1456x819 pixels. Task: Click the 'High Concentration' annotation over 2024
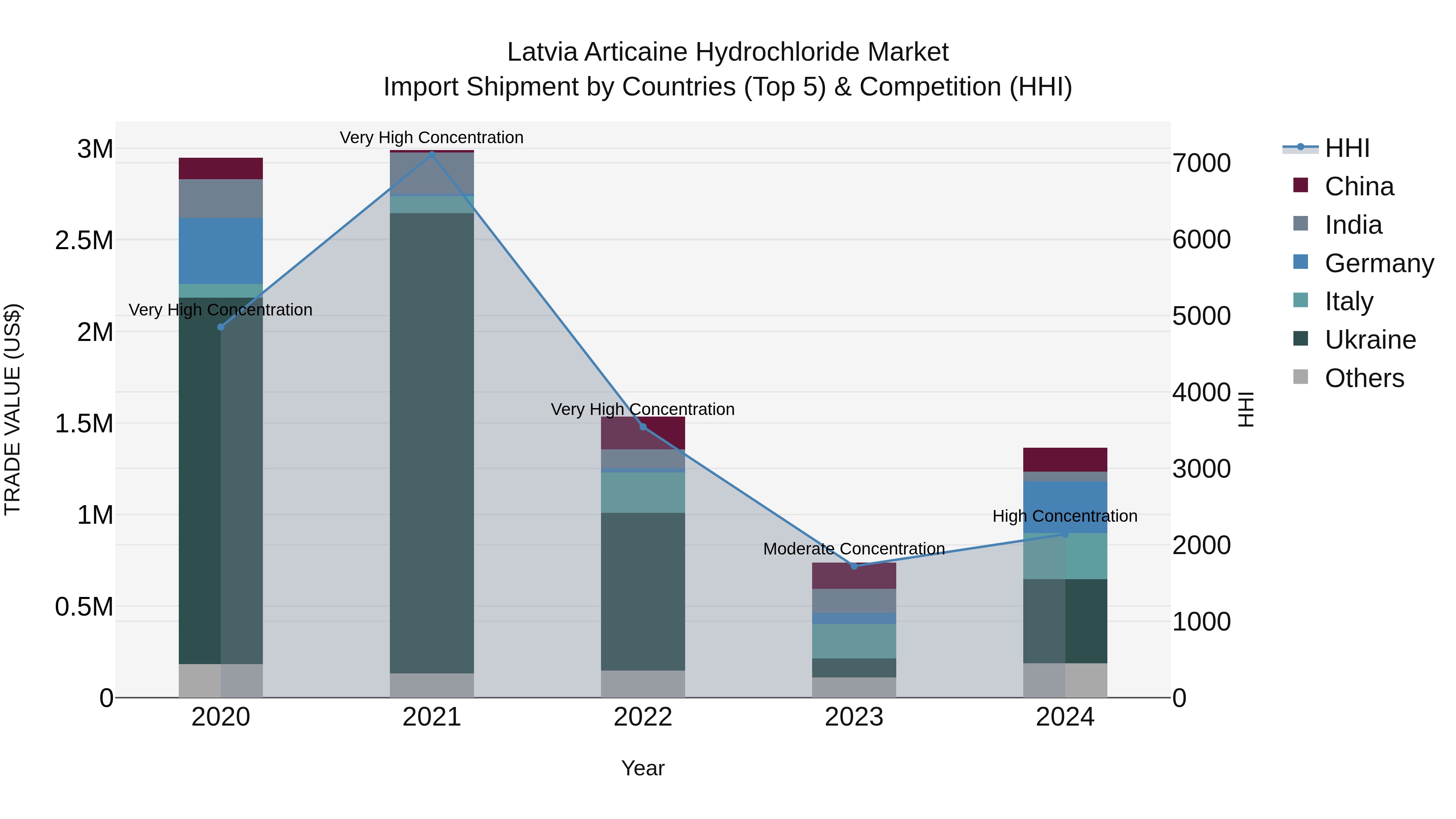coord(1065,516)
